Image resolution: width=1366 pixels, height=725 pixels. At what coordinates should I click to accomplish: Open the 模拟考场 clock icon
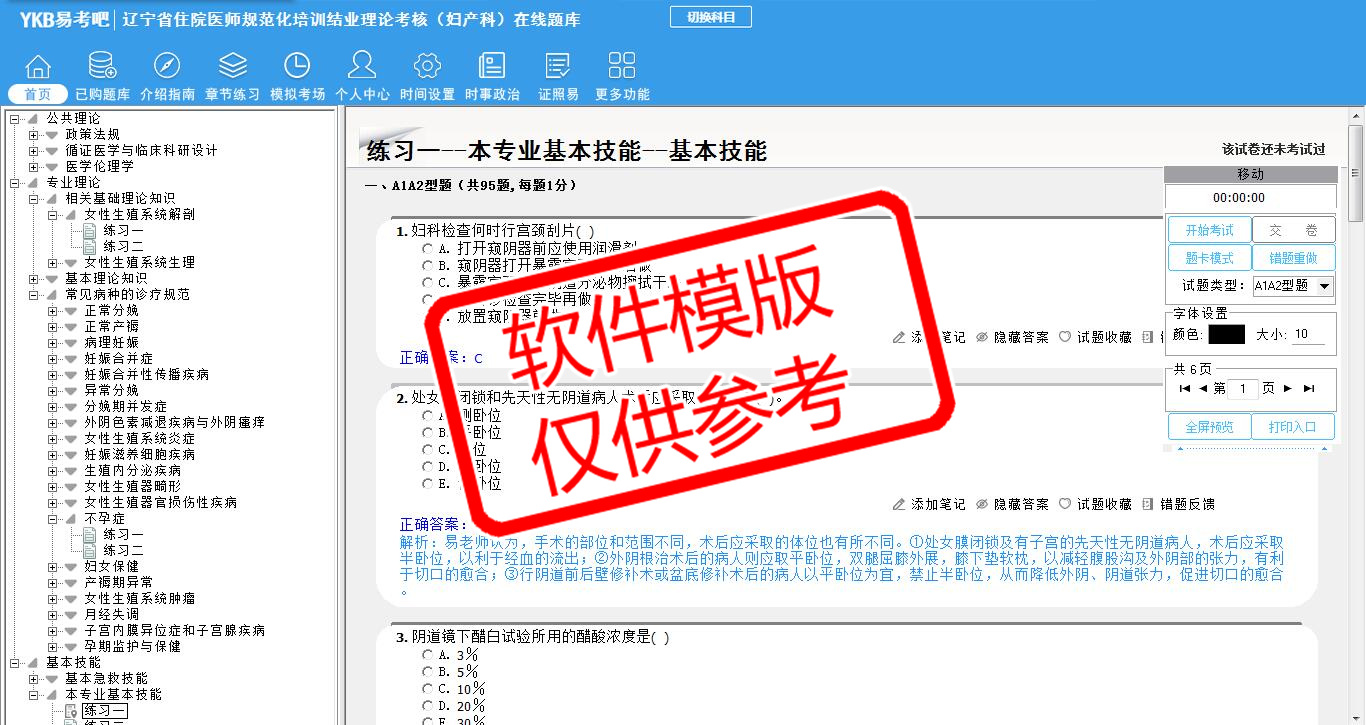pyautogui.click(x=297, y=66)
